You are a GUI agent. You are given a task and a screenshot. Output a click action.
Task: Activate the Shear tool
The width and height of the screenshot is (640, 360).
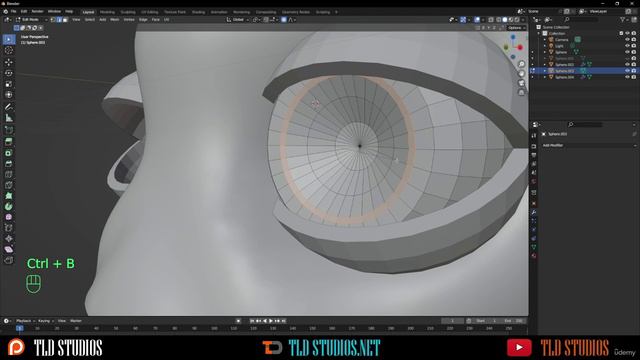9,249
